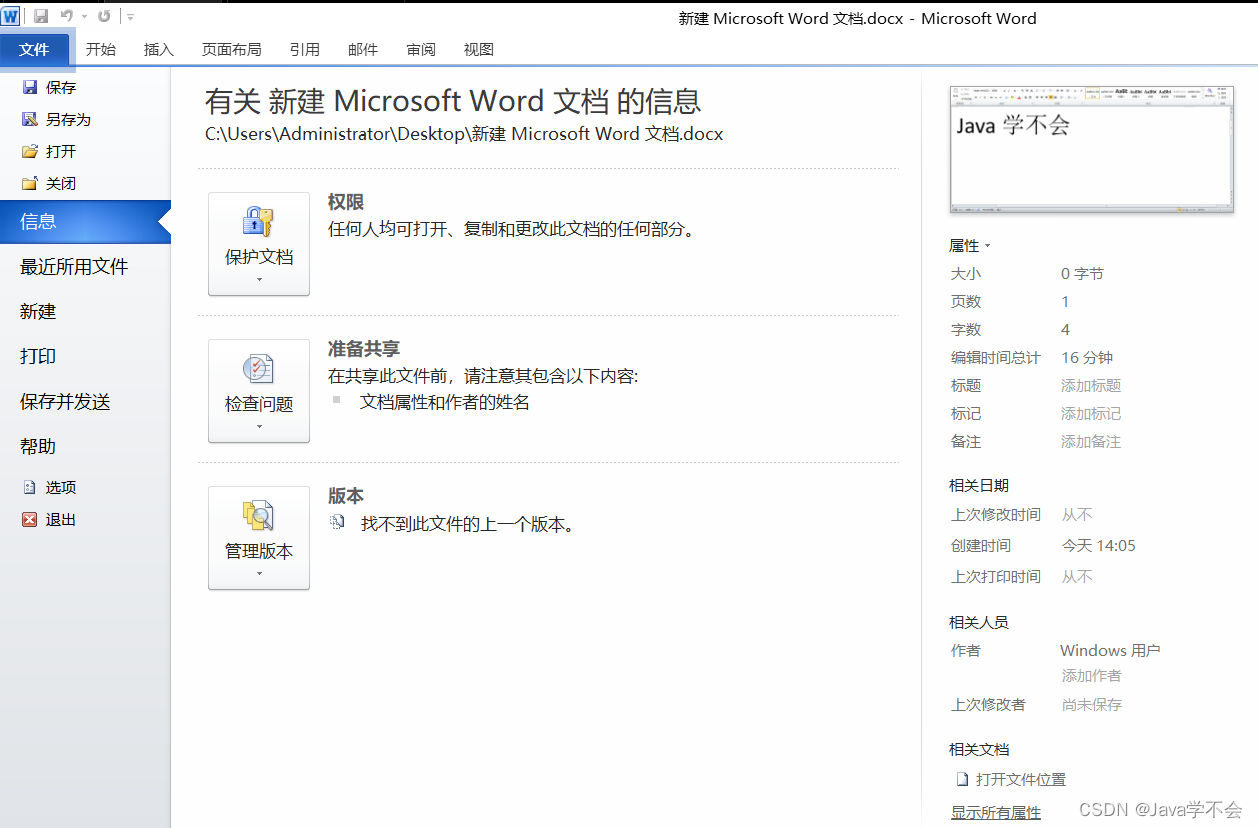Click author name Windows 用户
The height and width of the screenshot is (828, 1258).
(1110, 651)
